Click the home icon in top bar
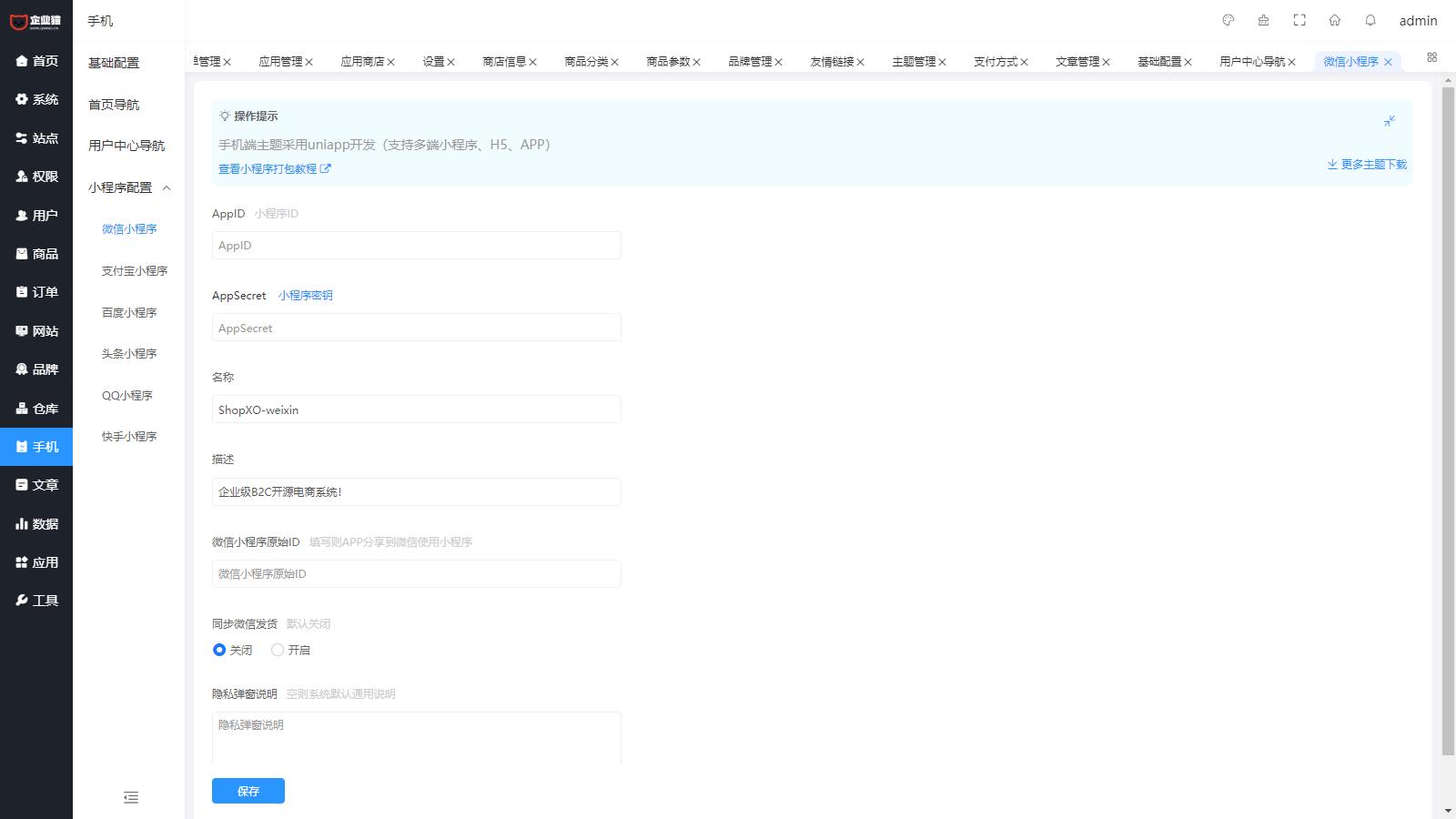Image resolution: width=1456 pixels, height=819 pixels. click(x=1335, y=20)
